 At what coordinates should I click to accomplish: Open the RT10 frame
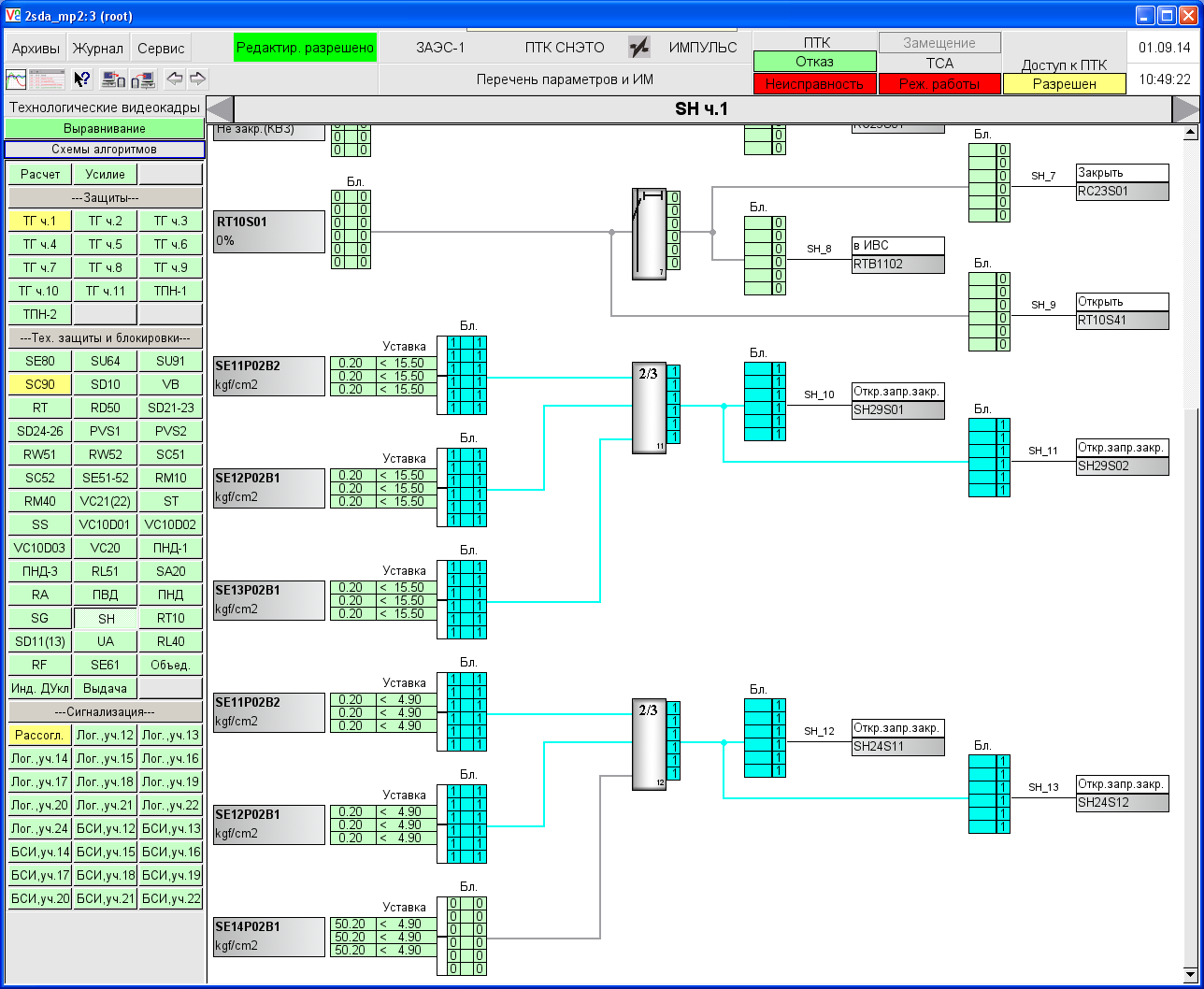(x=171, y=618)
